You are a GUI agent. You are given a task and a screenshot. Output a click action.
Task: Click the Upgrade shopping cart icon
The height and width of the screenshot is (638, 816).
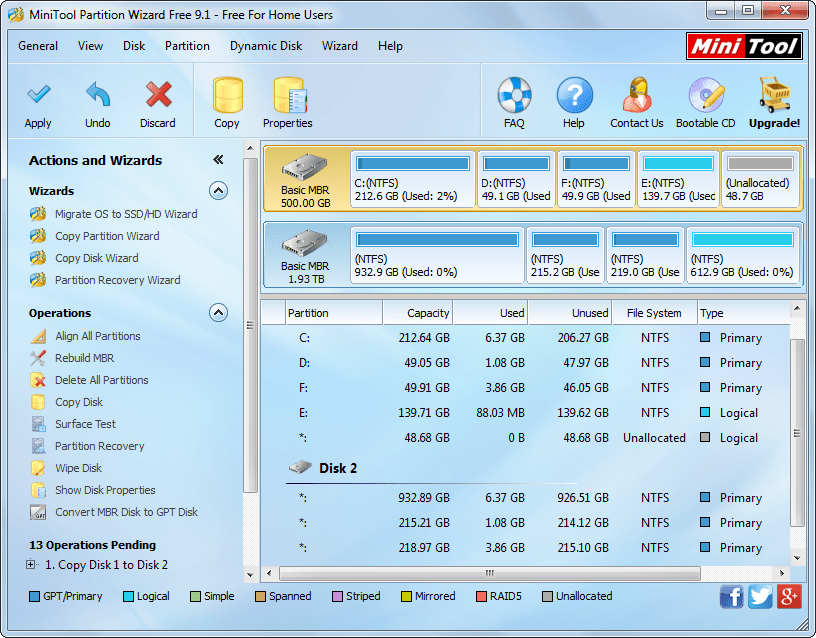click(x=774, y=95)
